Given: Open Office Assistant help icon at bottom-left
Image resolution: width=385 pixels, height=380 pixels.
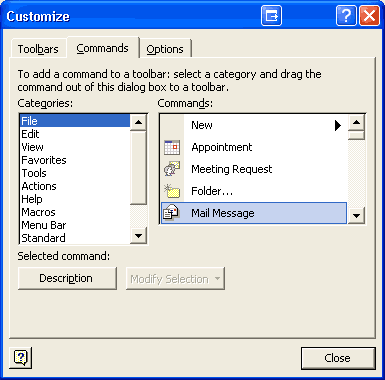Looking at the screenshot, I should click(x=21, y=358).
